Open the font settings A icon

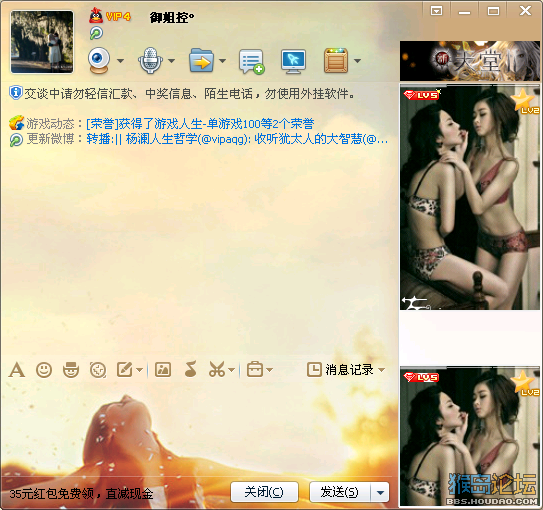pyautogui.click(x=17, y=370)
